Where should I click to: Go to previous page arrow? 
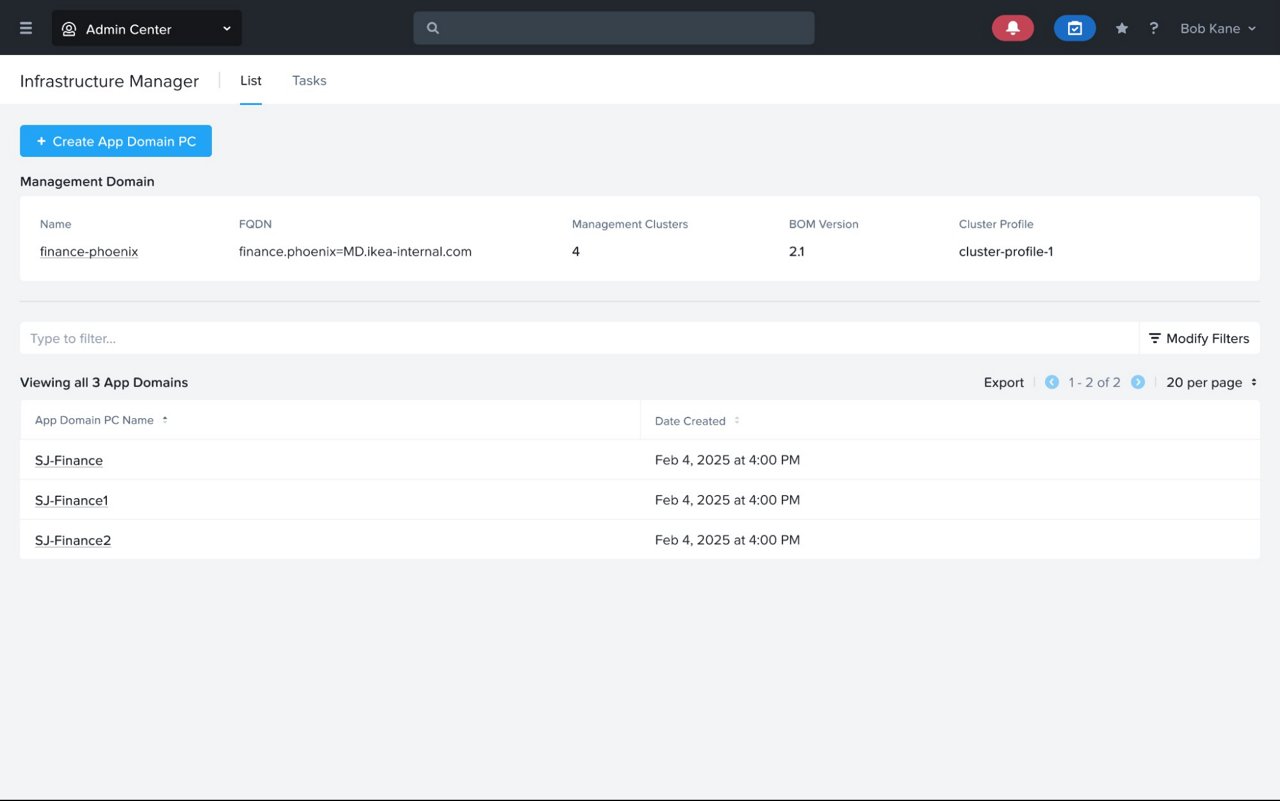point(1051,382)
